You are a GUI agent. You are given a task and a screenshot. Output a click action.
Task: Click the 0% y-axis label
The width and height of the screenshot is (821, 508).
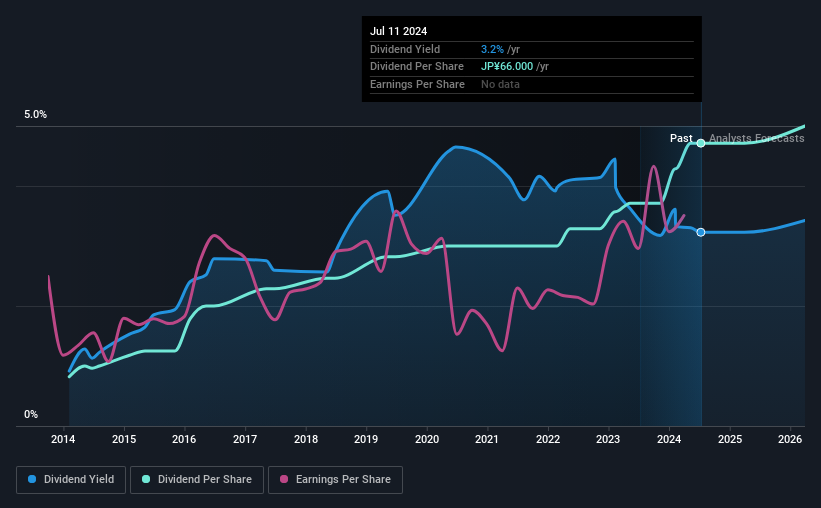point(31,414)
